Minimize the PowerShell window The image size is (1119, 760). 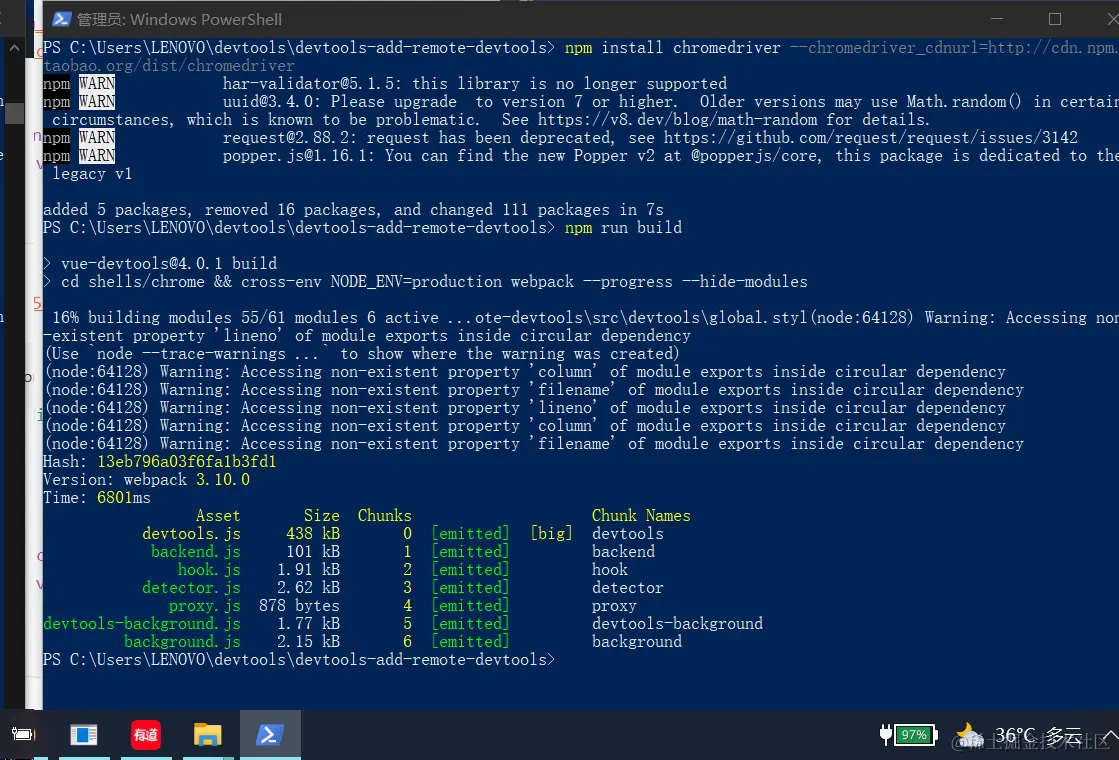tap(997, 19)
